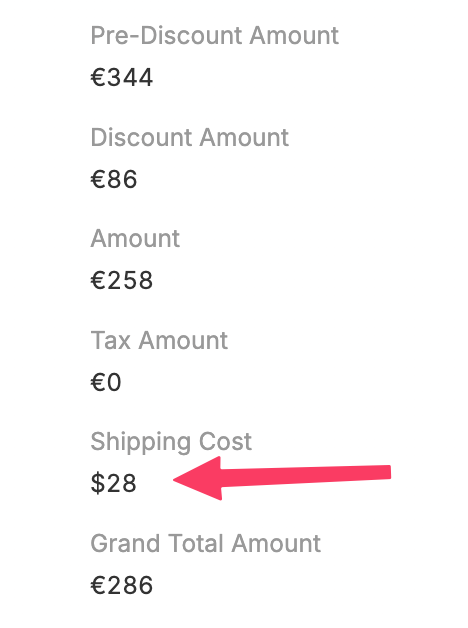Select the €286 grand total value
The width and height of the screenshot is (468, 628).
coord(122,585)
